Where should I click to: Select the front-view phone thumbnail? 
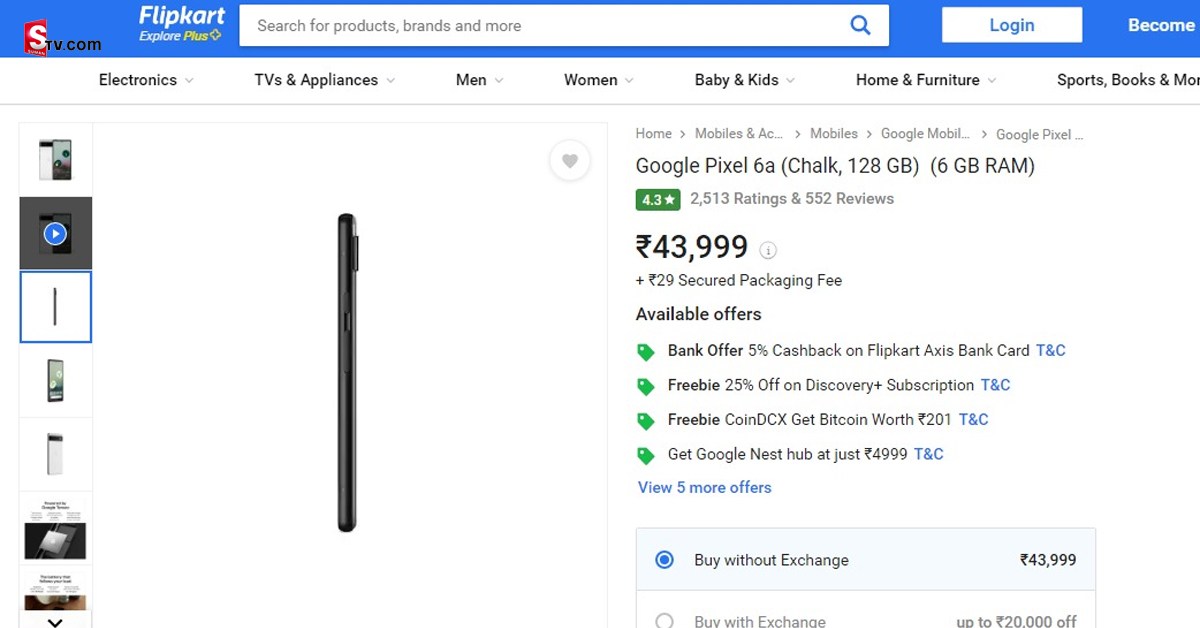coord(56,381)
